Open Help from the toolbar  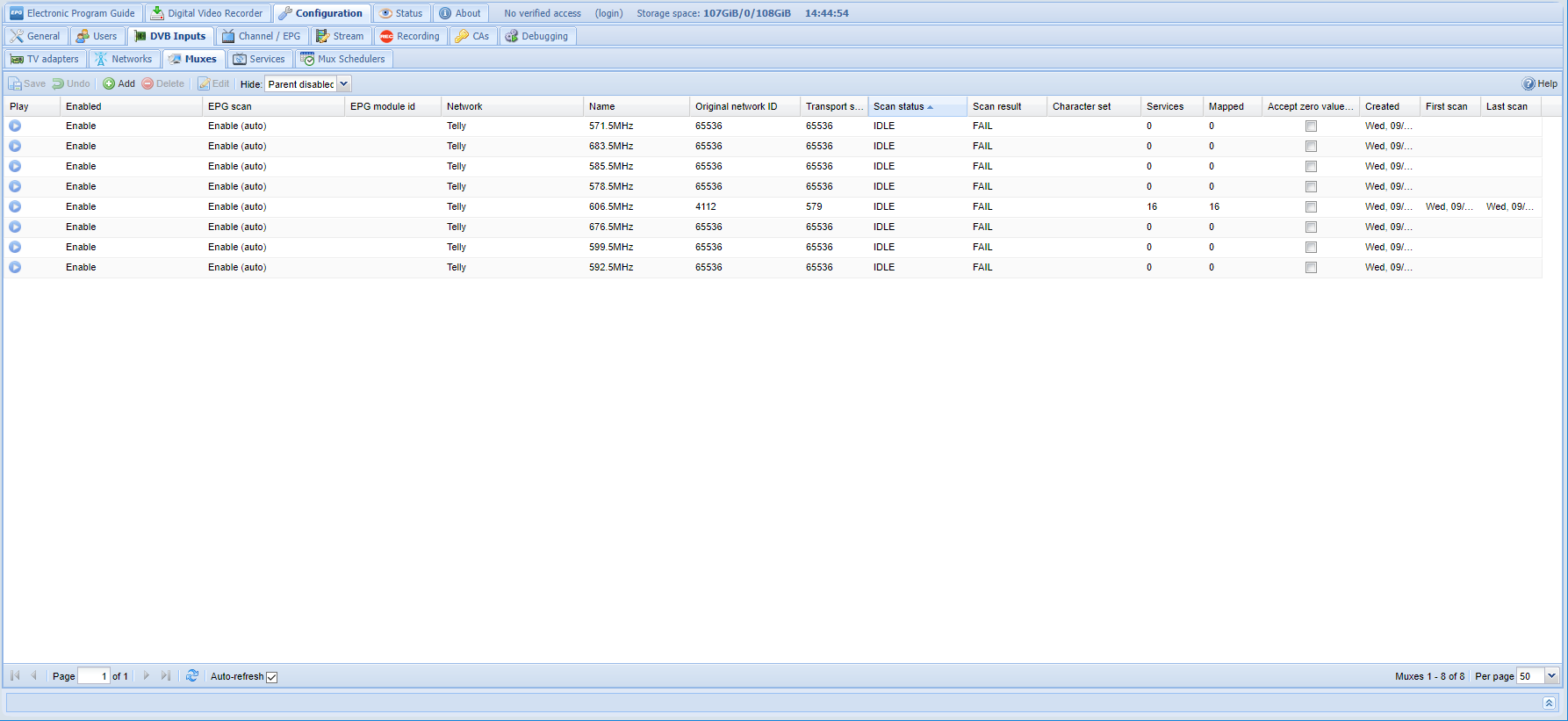(x=1539, y=84)
